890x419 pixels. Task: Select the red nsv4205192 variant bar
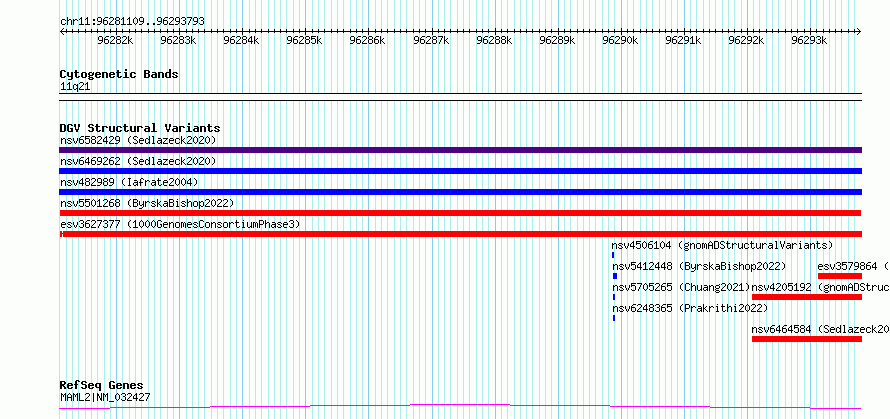[807, 297]
